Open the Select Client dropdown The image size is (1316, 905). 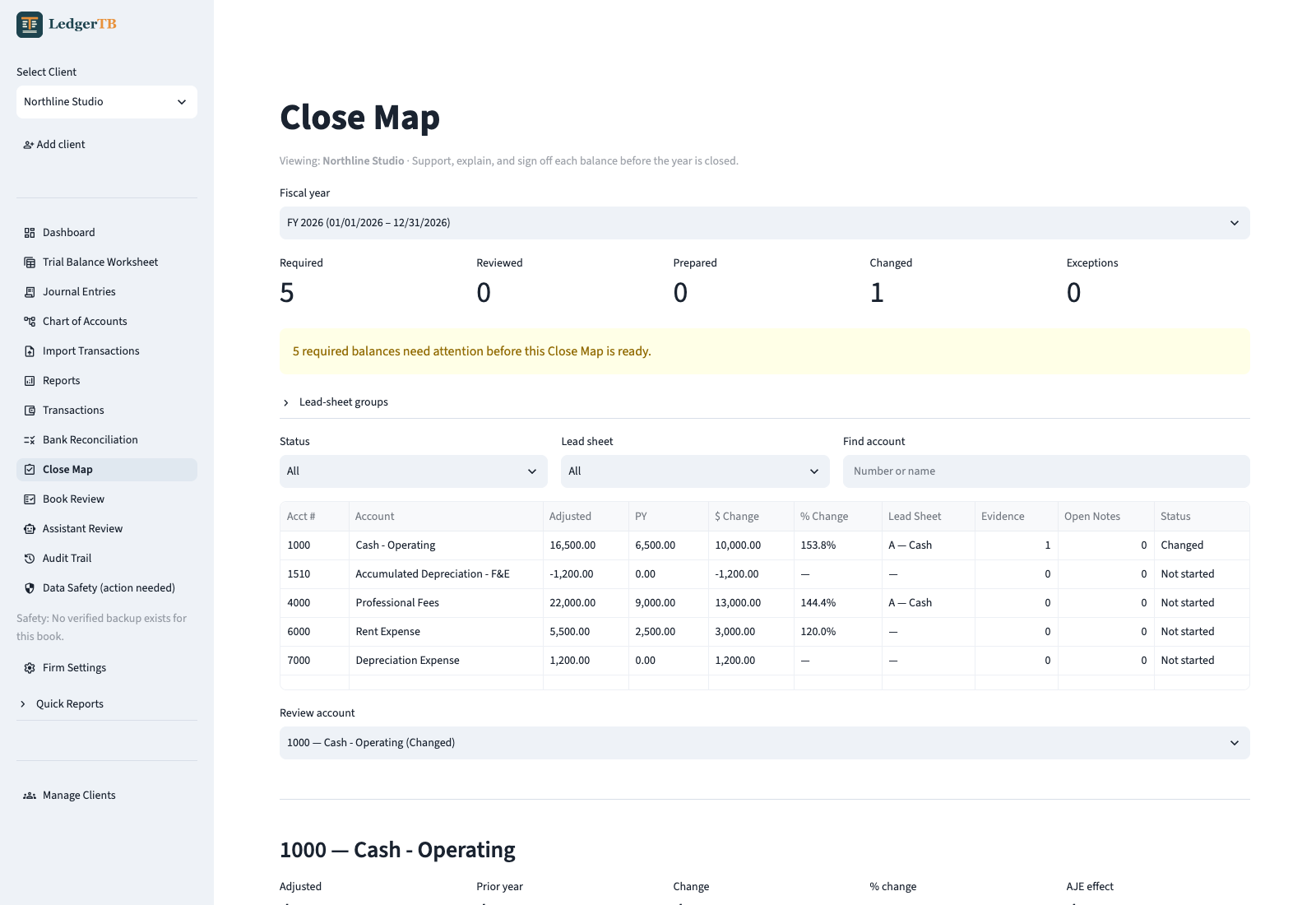pyautogui.click(x=107, y=102)
